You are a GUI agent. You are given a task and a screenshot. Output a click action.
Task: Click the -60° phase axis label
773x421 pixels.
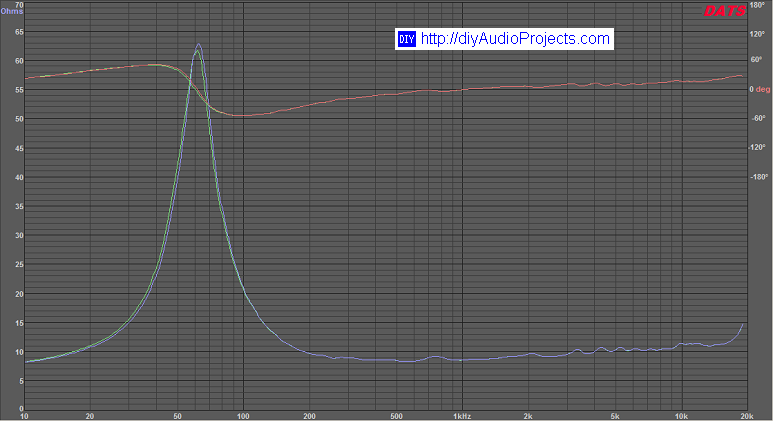[758, 118]
